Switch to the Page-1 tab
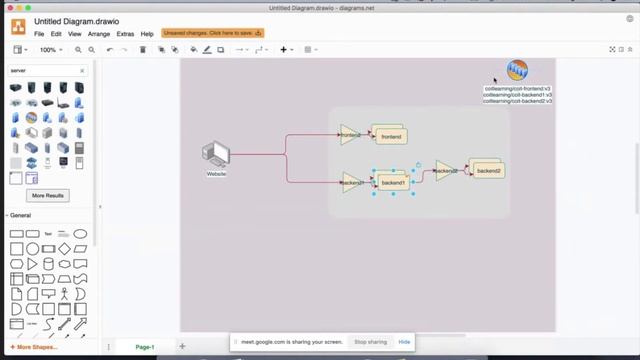Image resolution: width=640 pixels, height=360 pixels. 145,347
